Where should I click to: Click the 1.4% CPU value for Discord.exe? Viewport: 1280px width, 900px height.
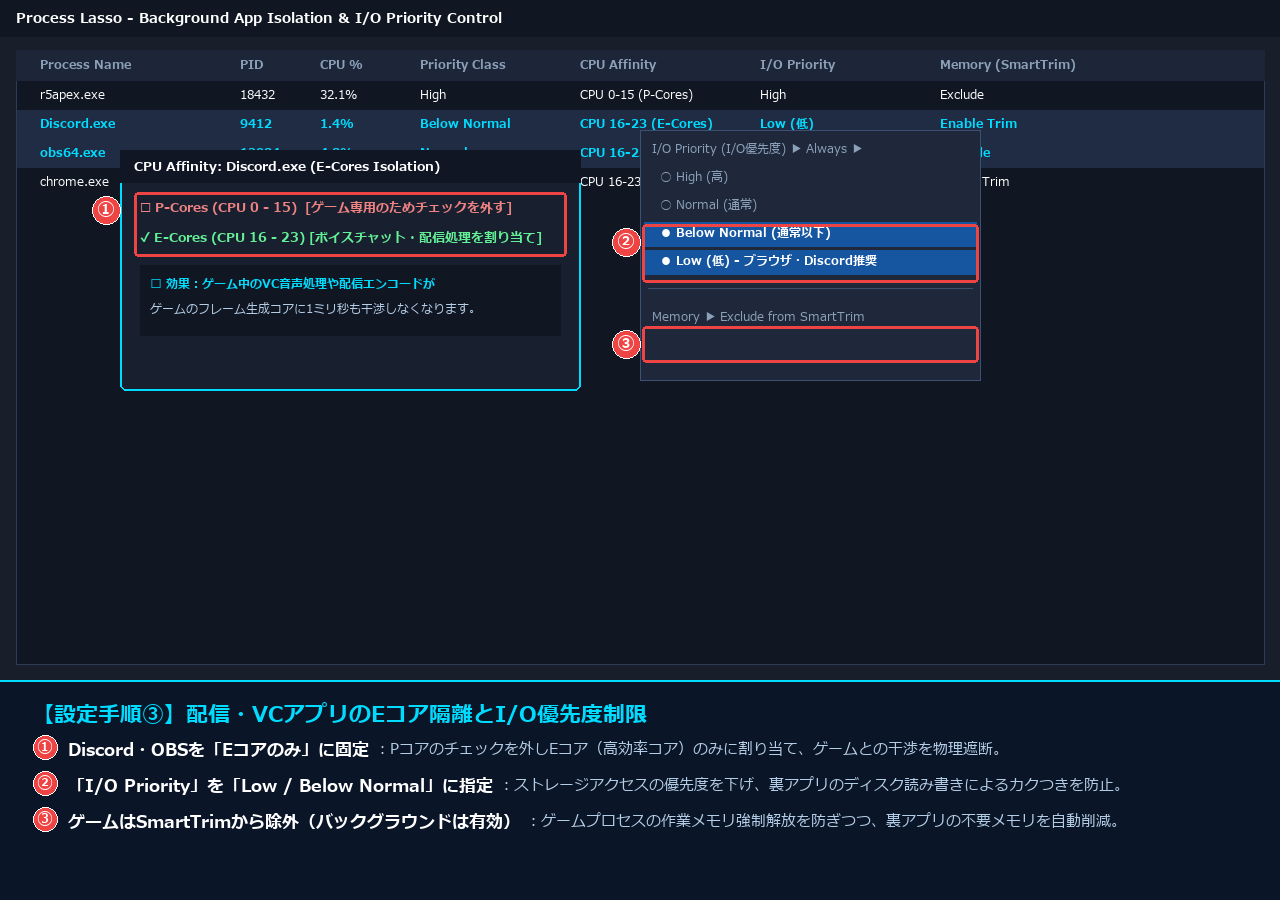pos(337,124)
